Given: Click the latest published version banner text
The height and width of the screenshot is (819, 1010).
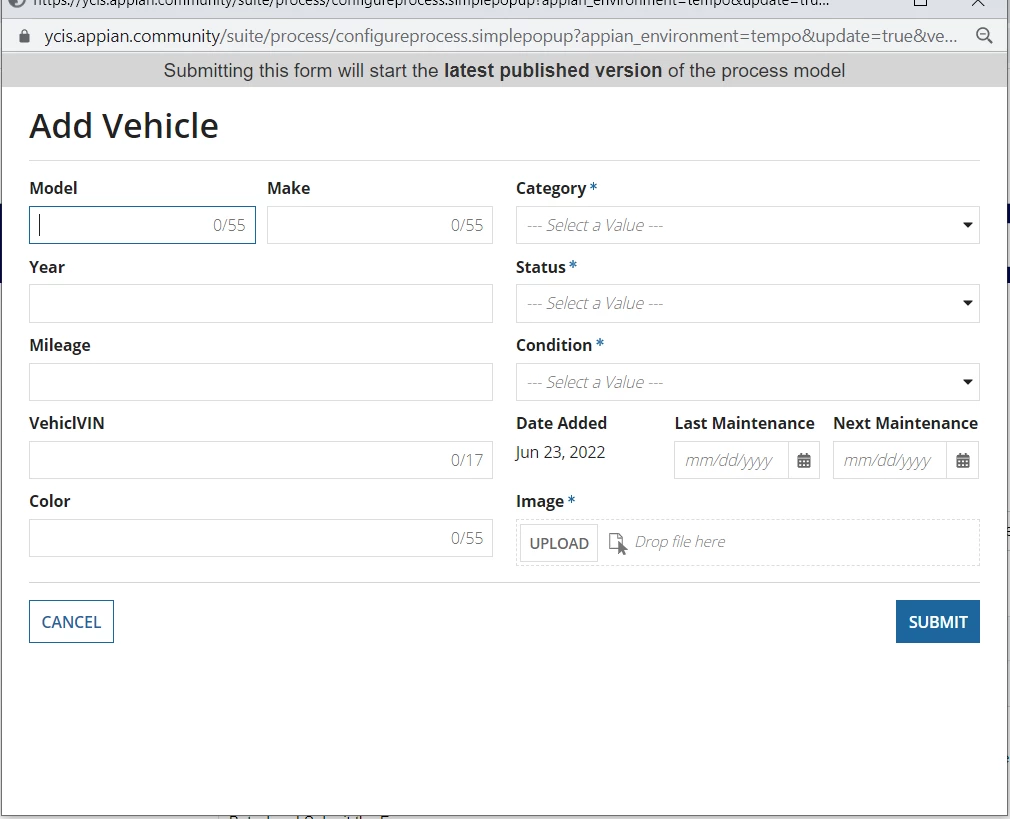Looking at the screenshot, I should click(x=553, y=70).
